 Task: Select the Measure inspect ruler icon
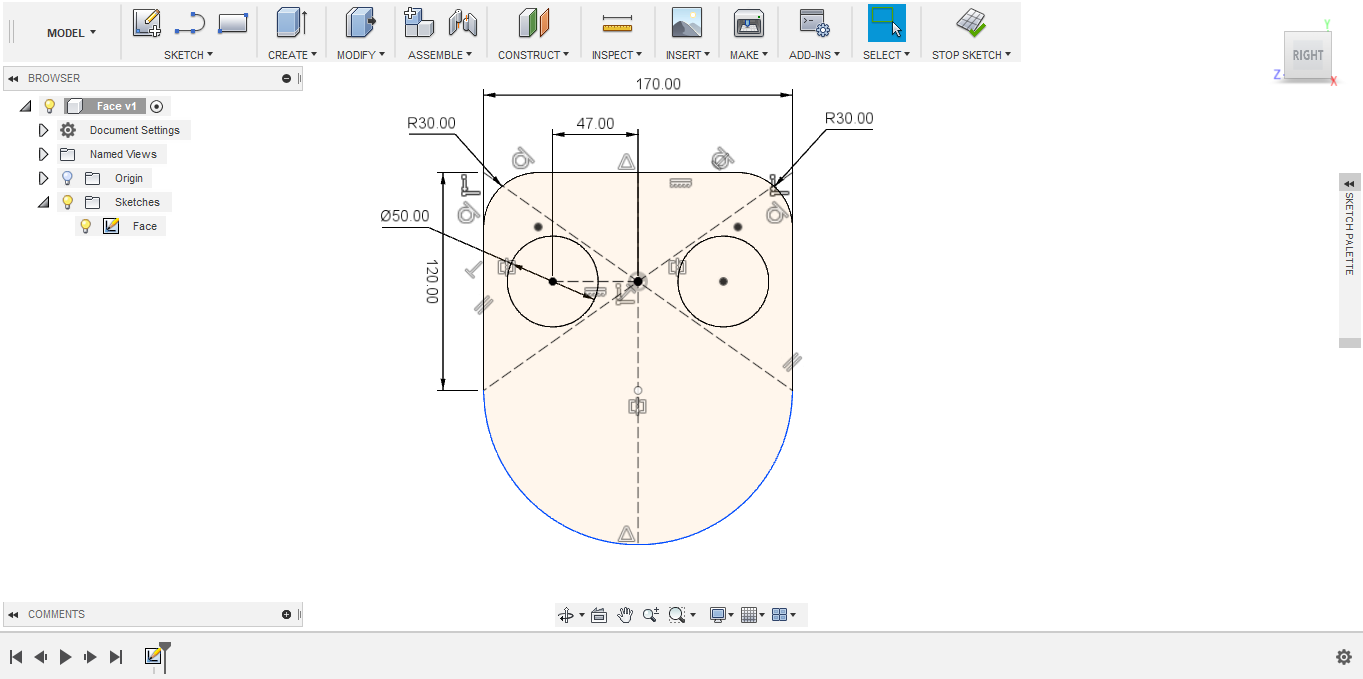[617, 22]
